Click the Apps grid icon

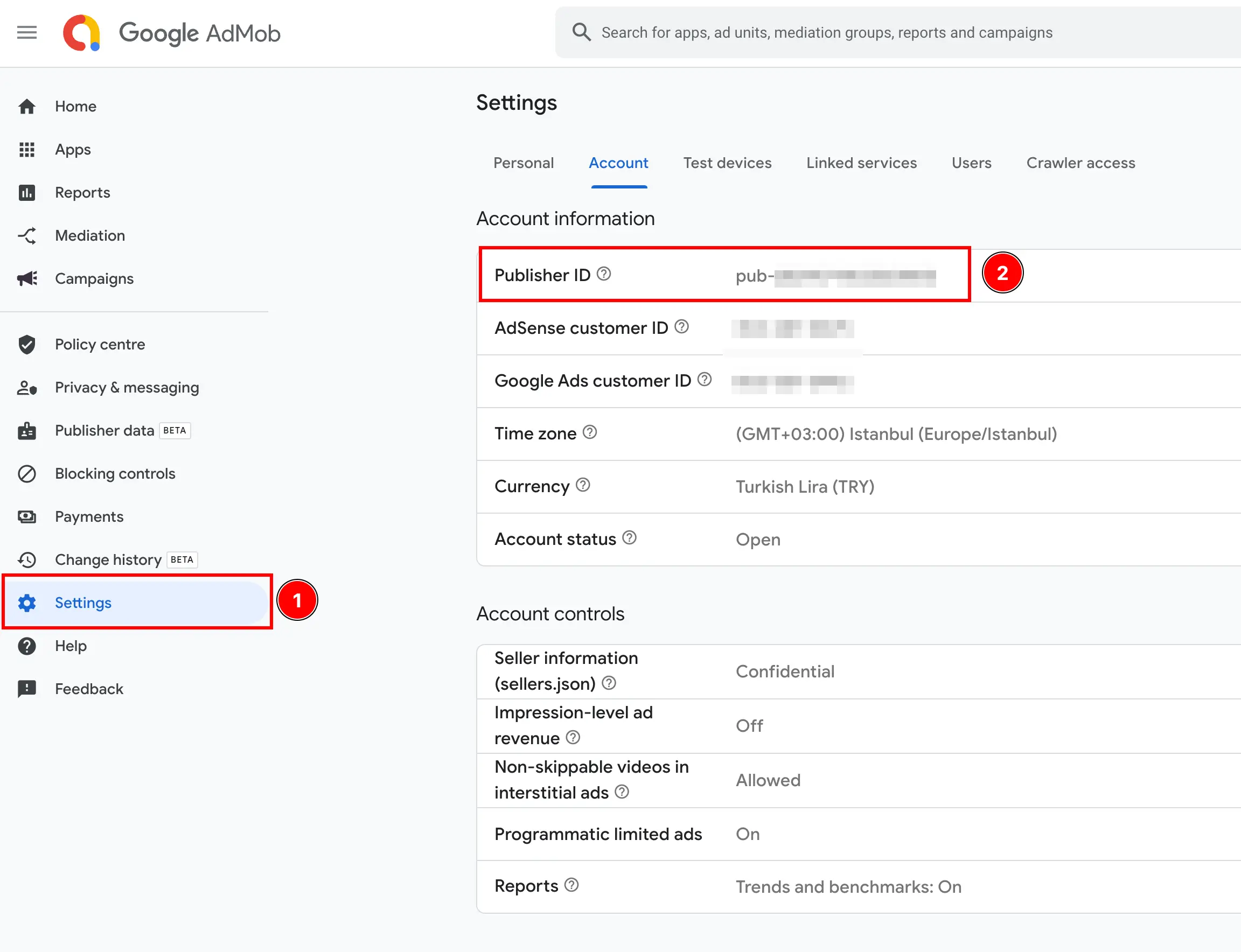(x=26, y=149)
